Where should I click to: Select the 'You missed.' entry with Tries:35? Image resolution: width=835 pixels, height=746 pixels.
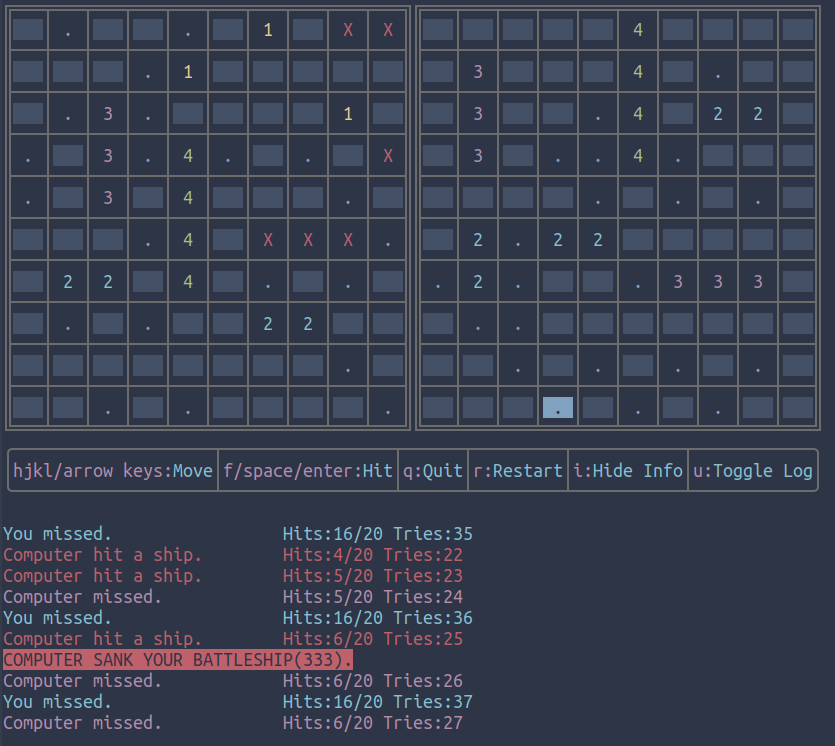[58, 534]
